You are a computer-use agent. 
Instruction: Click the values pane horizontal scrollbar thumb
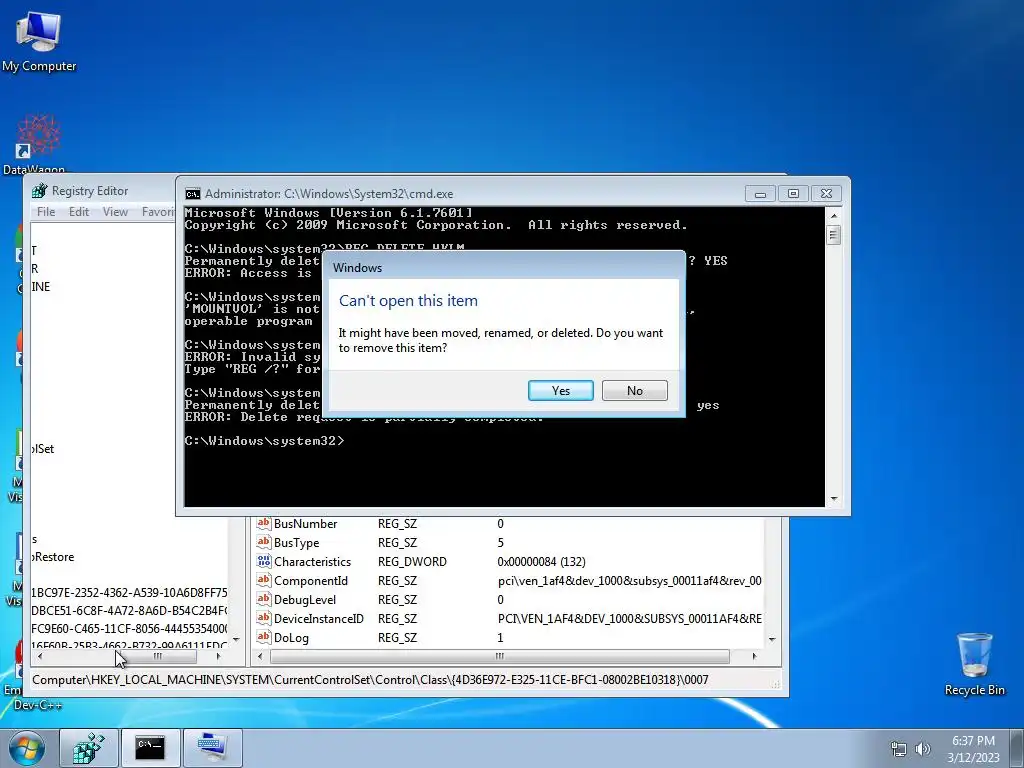click(500, 656)
